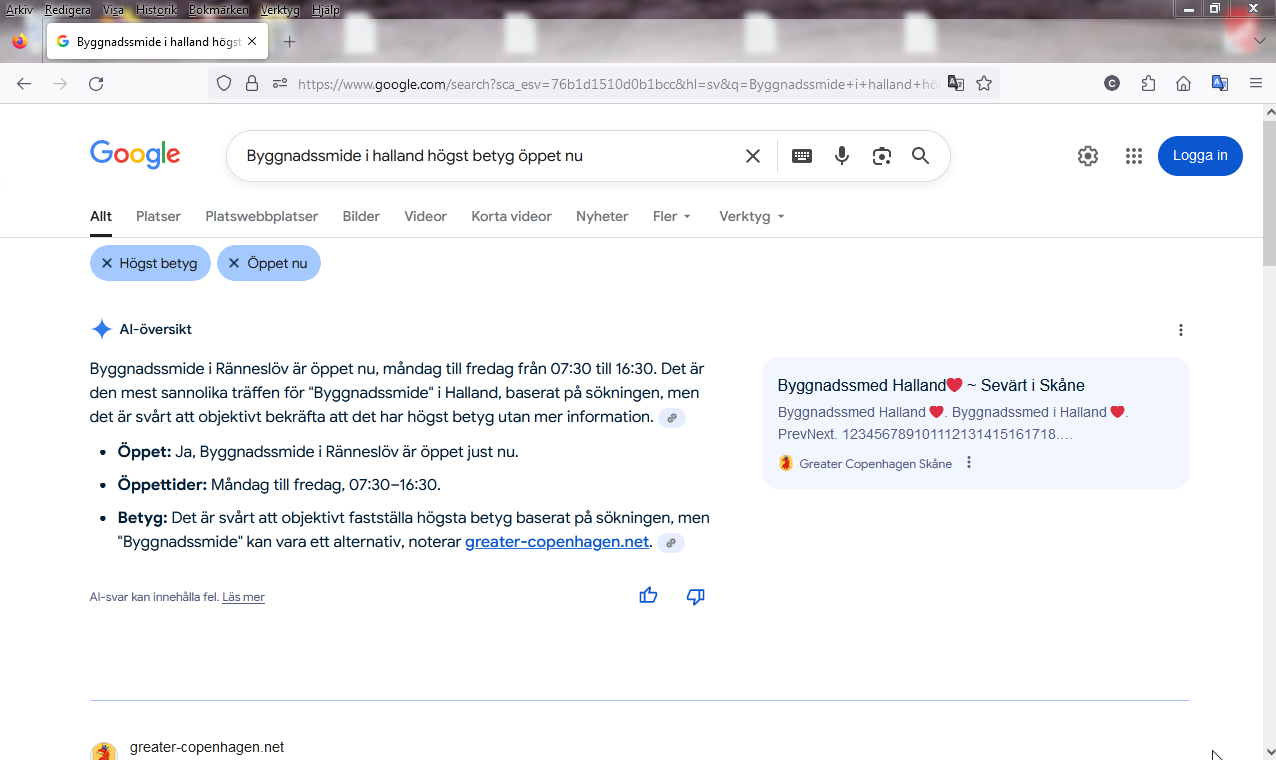
Task: Open AI overview three-dot options menu
Action: point(1181,330)
